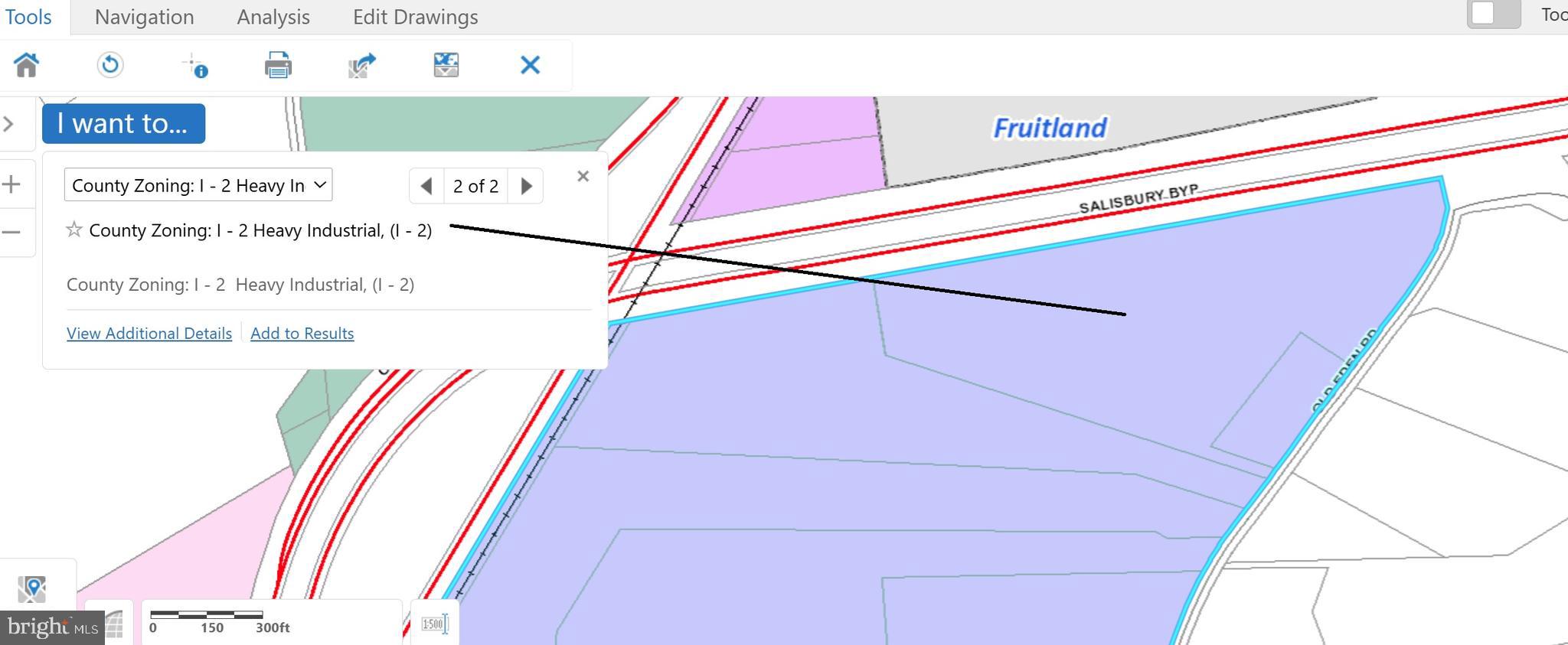This screenshot has height=645, width=1568.
Task: Click the Share map arrow icon
Action: pos(362,66)
